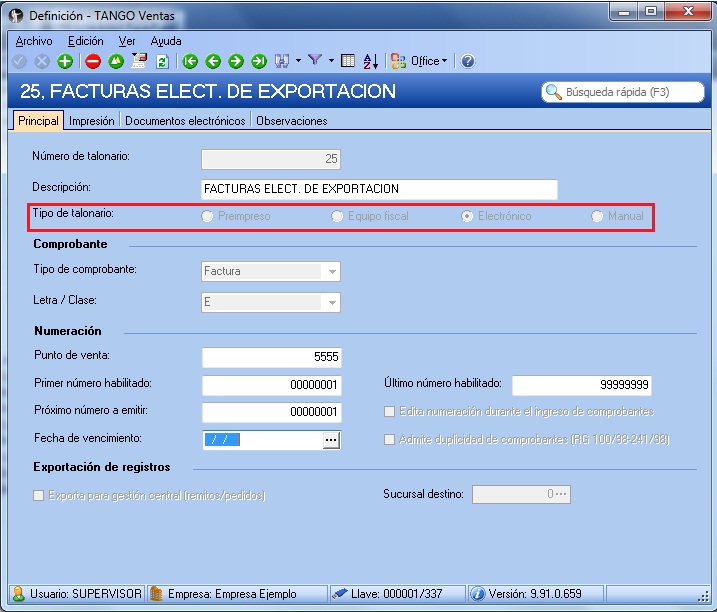Click the building icon in status bar

(x=156, y=594)
